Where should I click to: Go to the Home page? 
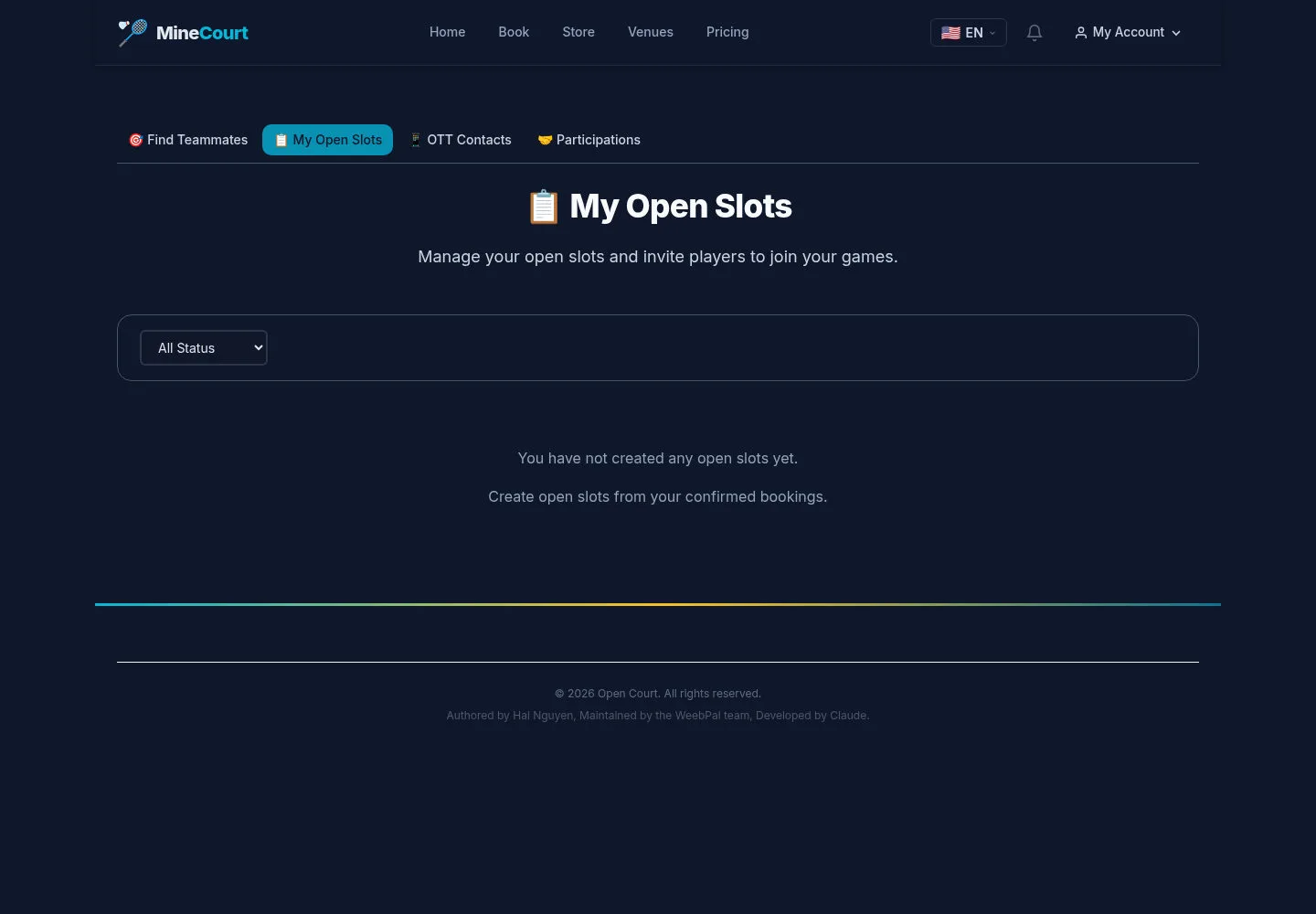pyautogui.click(x=448, y=32)
